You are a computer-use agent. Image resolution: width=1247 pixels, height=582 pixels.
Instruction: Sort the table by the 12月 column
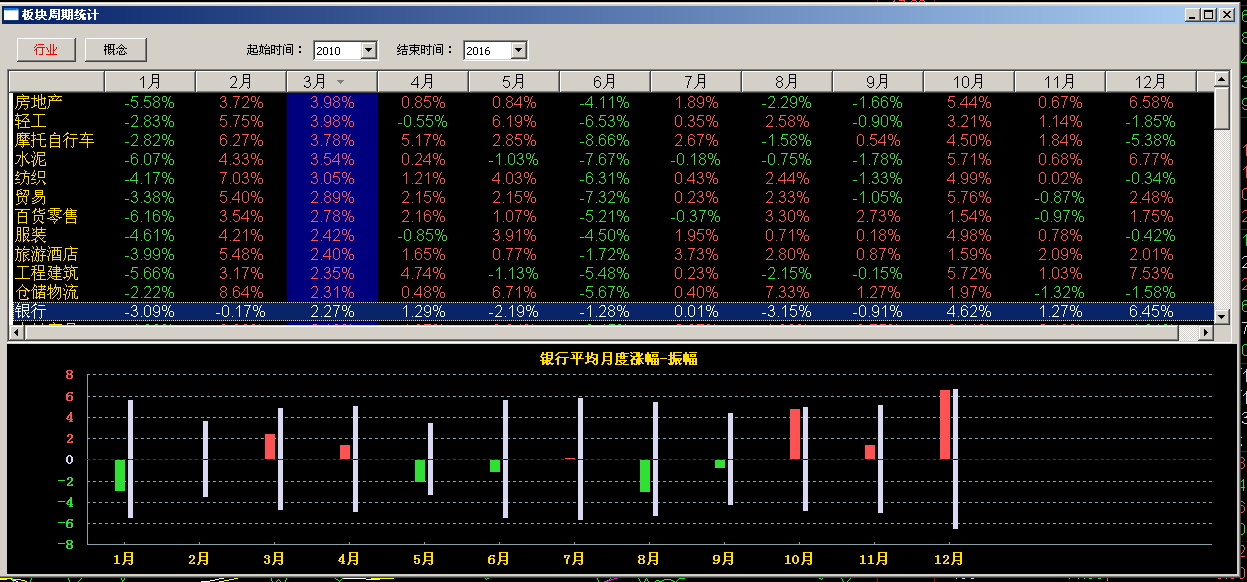click(x=1150, y=82)
